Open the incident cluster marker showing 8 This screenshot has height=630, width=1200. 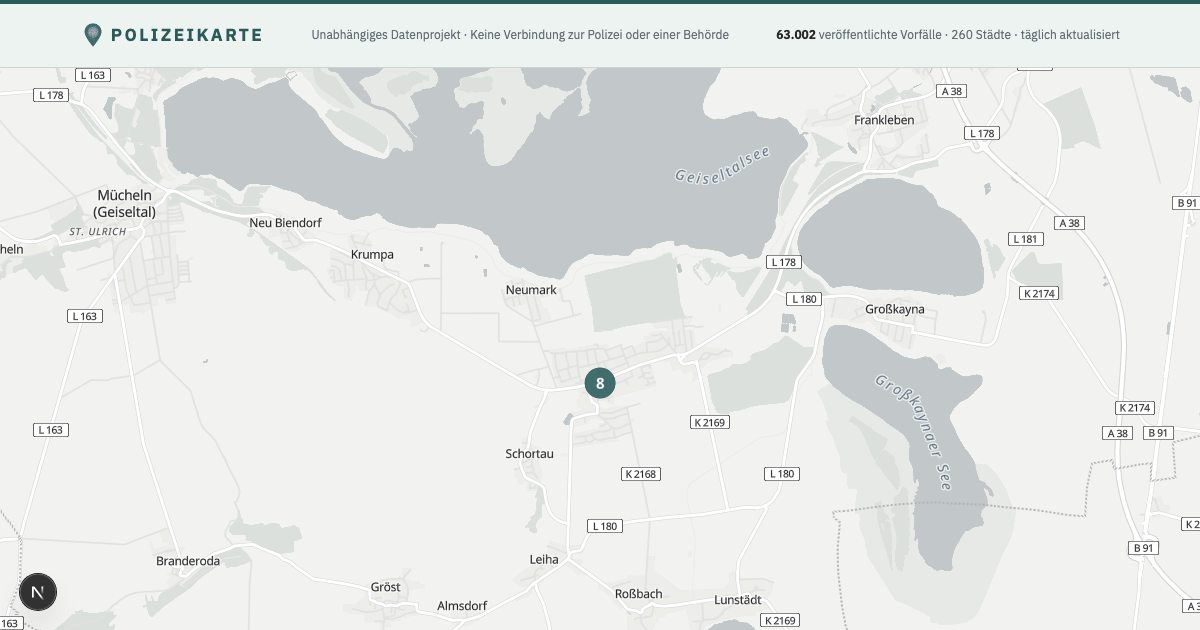click(x=600, y=383)
